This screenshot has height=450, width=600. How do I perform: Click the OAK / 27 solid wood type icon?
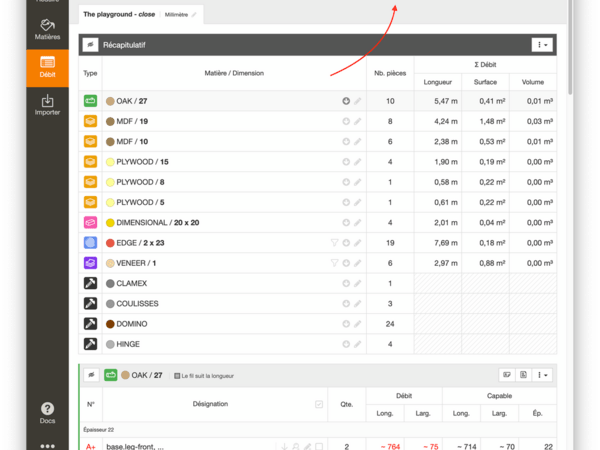coord(90,101)
